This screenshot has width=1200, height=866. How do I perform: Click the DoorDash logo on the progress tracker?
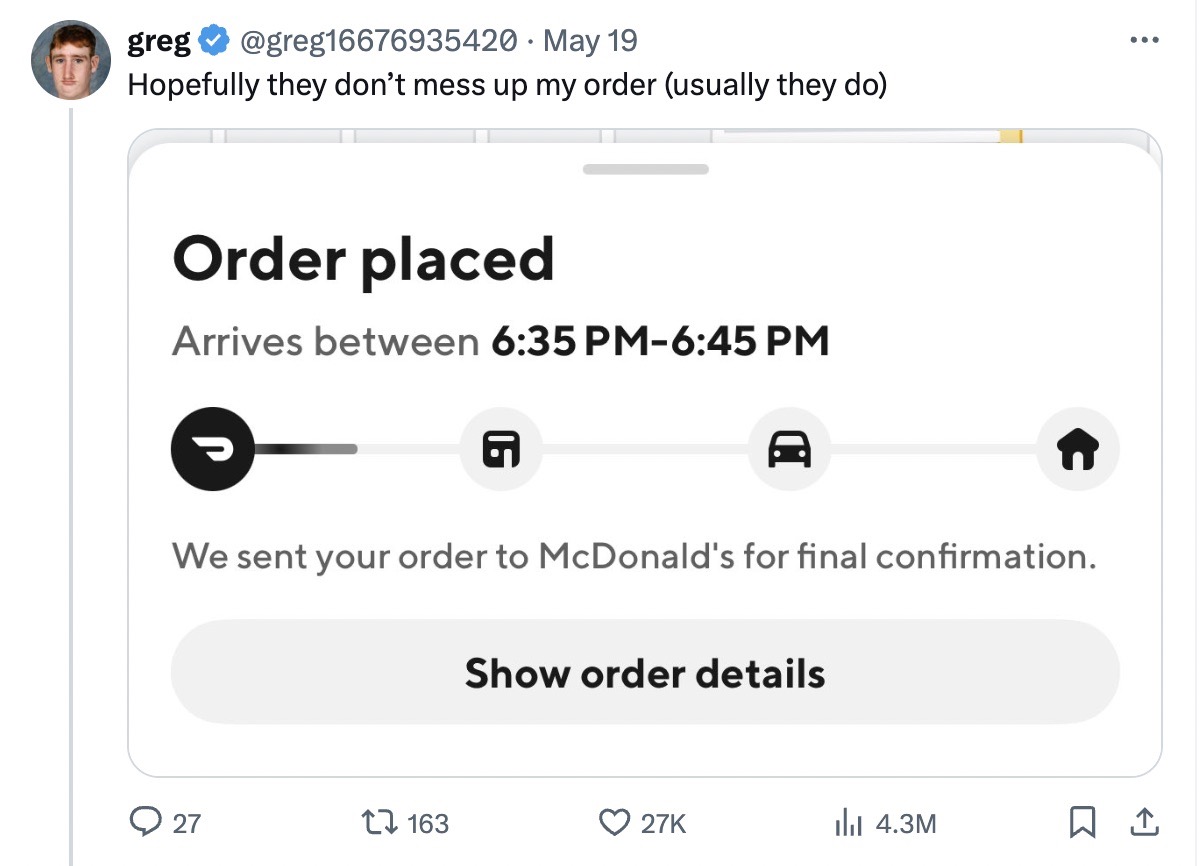212,449
